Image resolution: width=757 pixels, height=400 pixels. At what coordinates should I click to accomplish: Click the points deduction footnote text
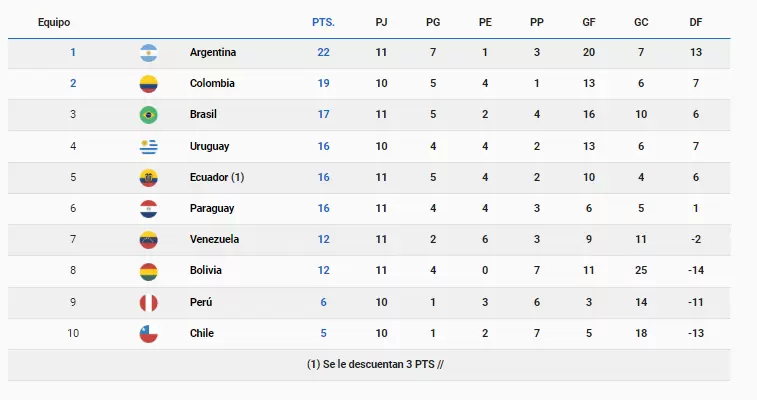point(375,364)
